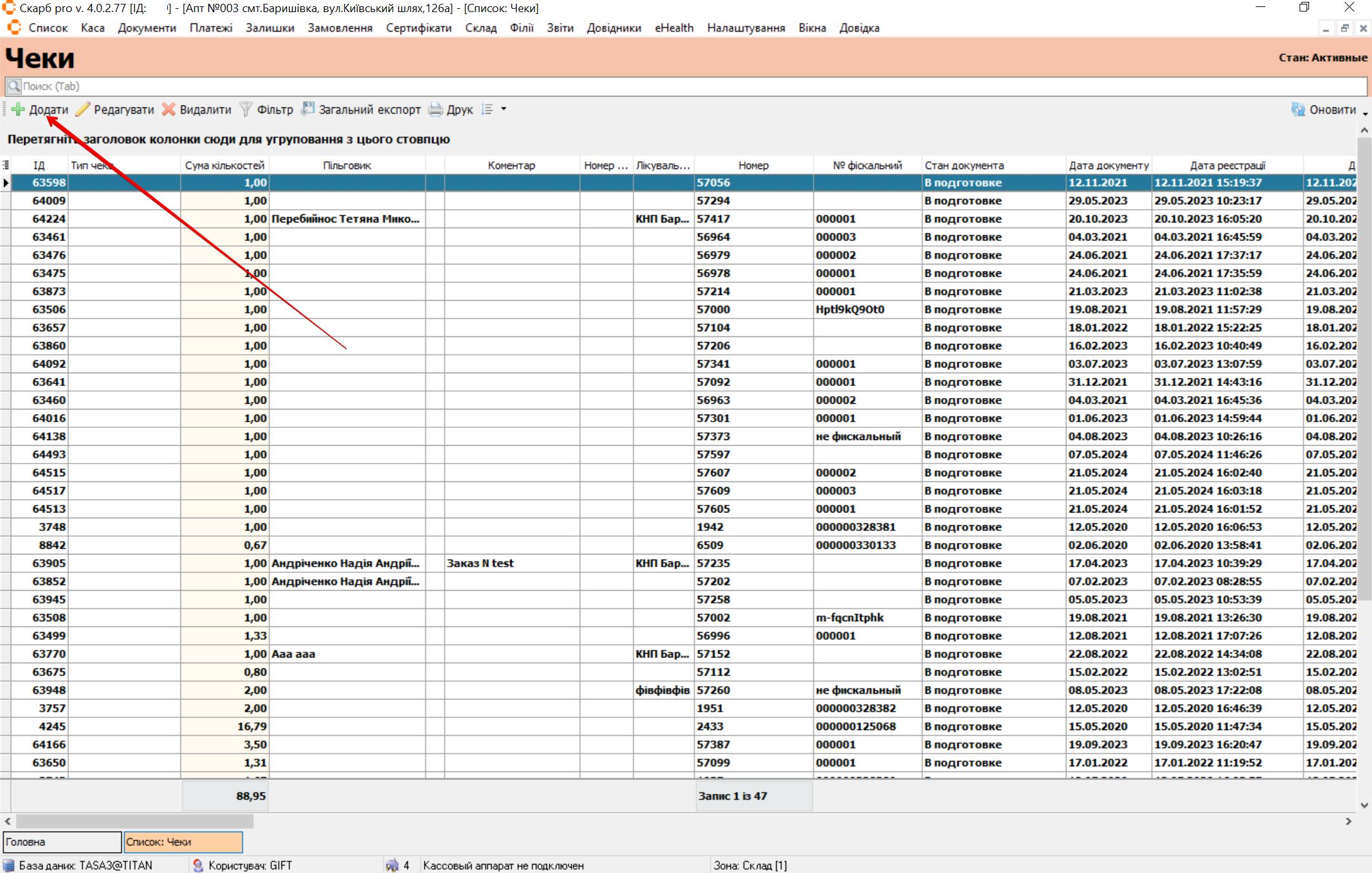Select the row with ID 63905
The width and height of the screenshot is (1372, 873).
pos(49,563)
